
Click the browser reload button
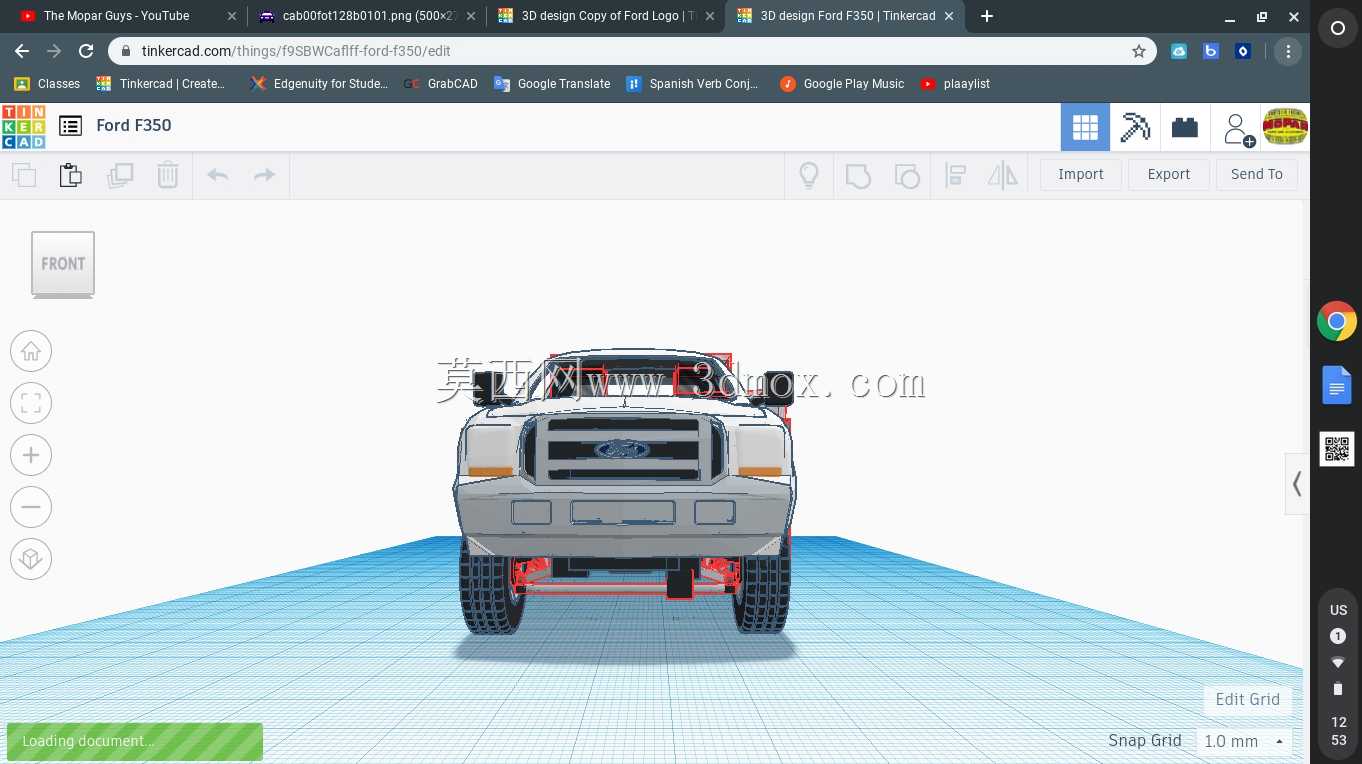coord(86,51)
